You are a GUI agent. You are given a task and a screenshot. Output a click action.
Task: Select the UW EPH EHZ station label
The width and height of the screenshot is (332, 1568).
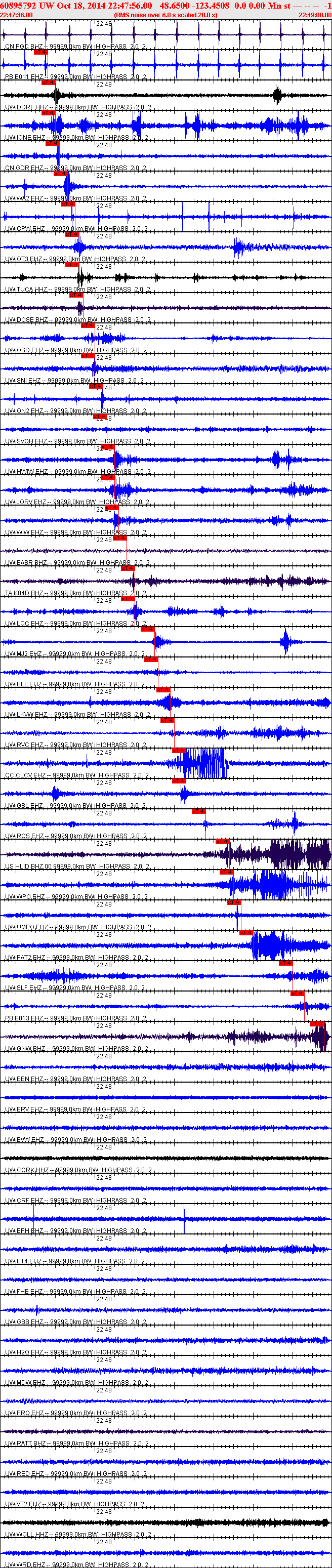click(x=75, y=1231)
